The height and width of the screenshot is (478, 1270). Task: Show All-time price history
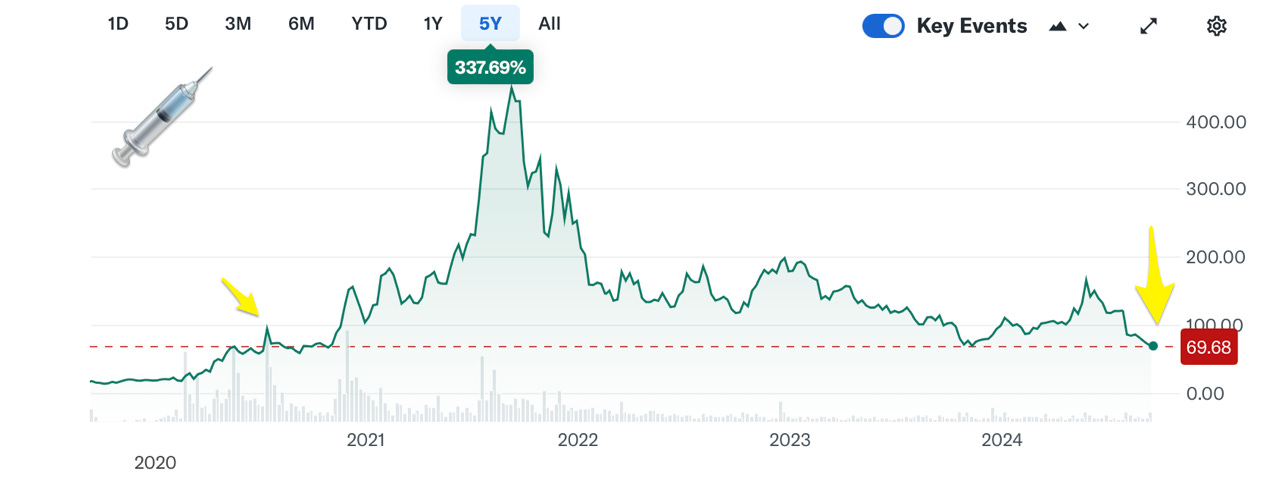tap(549, 24)
